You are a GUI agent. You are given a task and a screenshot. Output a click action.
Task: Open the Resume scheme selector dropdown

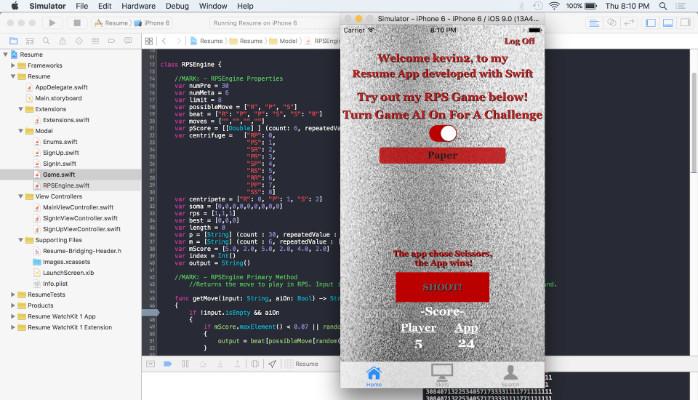pyautogui.click(x=111, y=23)
